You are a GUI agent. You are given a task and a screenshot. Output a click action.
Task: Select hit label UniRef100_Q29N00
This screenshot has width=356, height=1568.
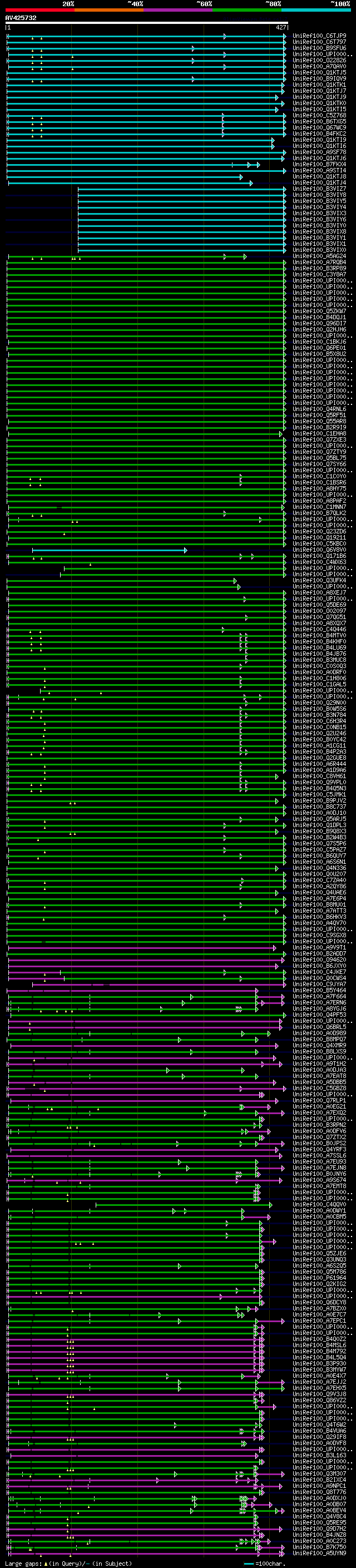(319, 703)
